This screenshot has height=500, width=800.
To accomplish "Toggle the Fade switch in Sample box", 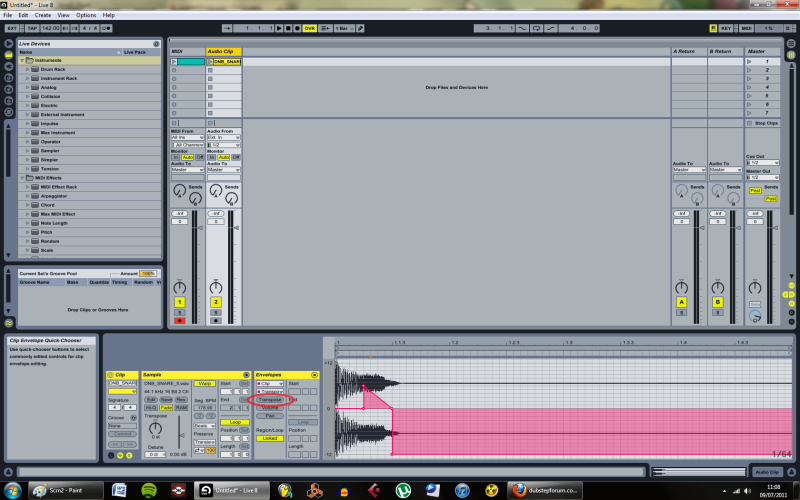I will click(x=166, y=408).
